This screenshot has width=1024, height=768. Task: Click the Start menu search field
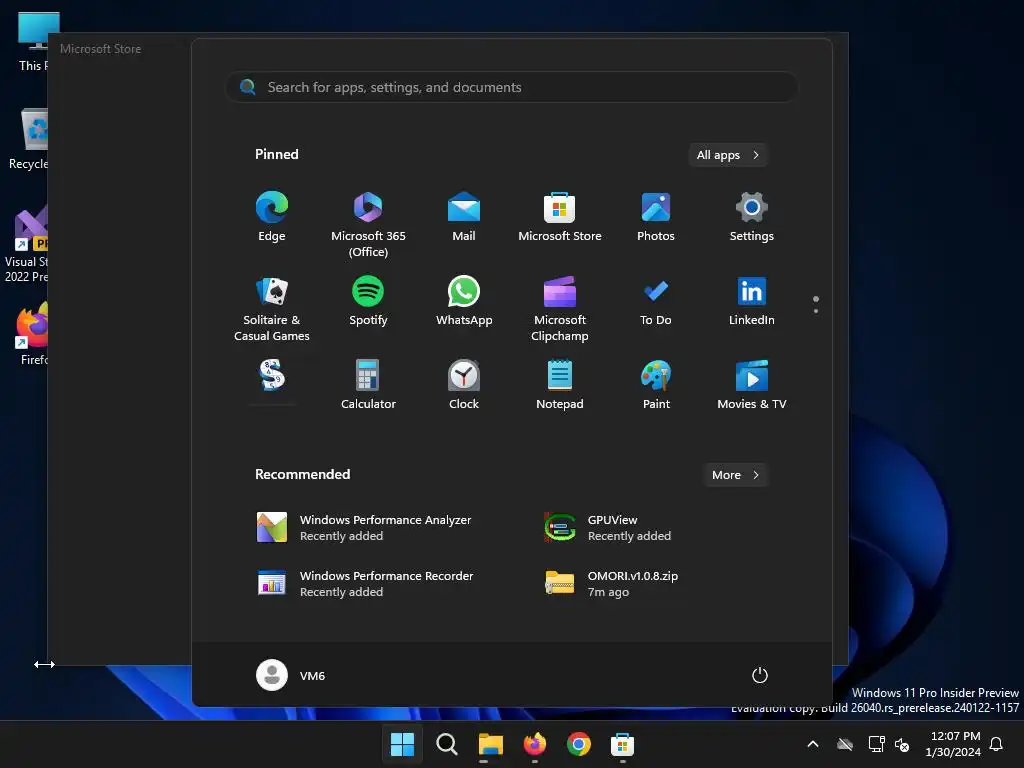[511, 87]
